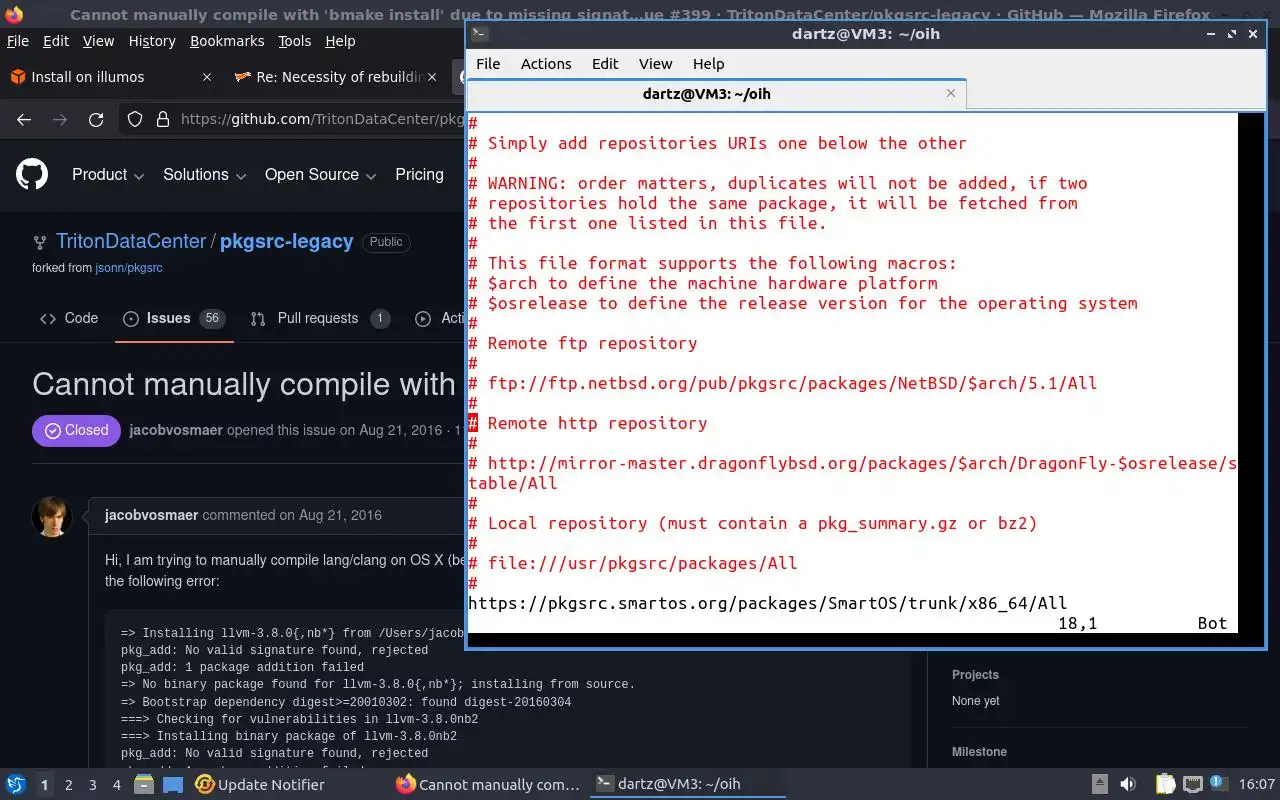This screenshot has width=1280, height=800.
Task: Close the terminal tab dartz@VM3: ~/oih
Action: coord(950,93)
